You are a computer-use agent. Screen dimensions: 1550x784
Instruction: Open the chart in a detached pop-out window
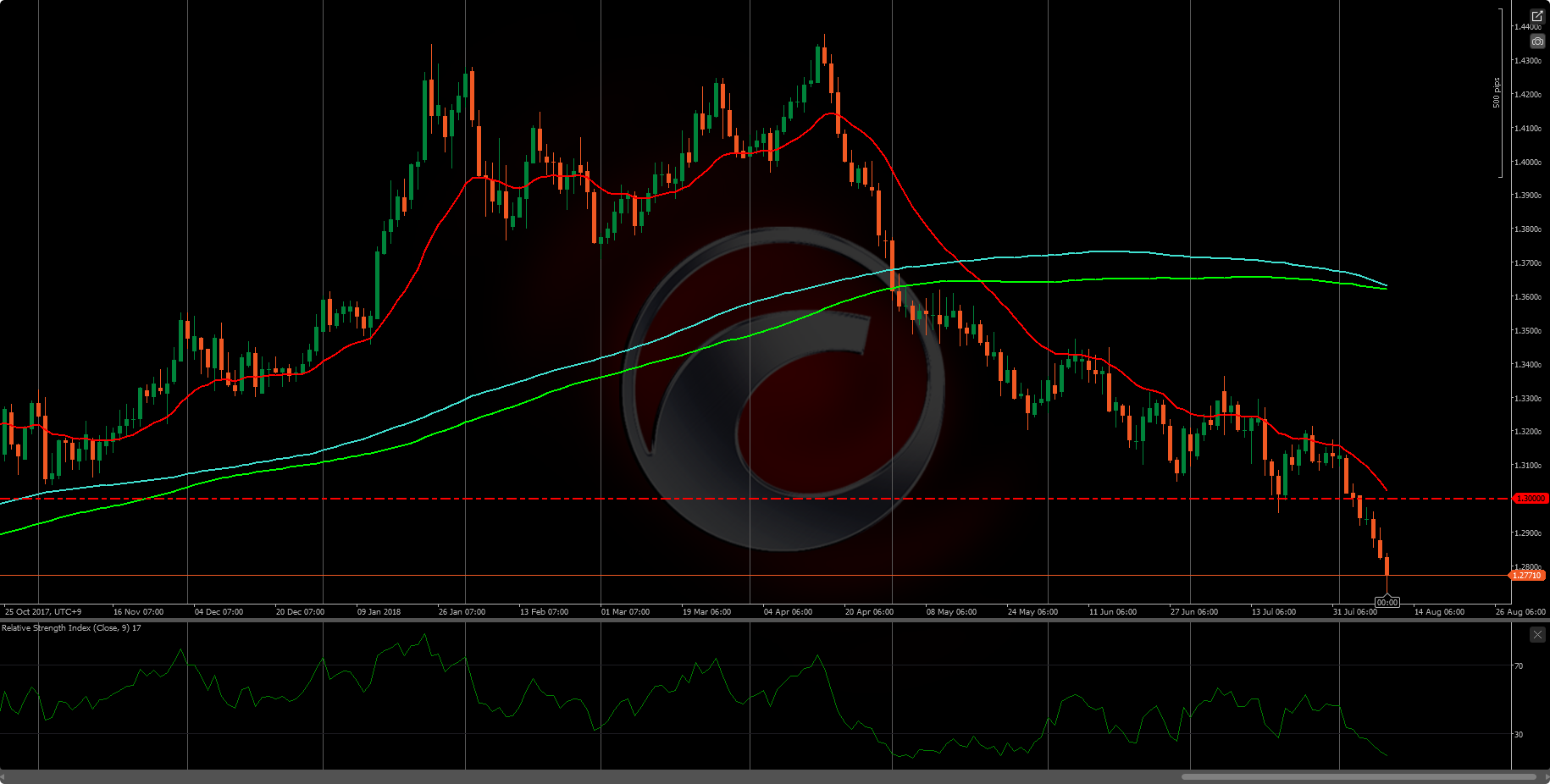1537,16
